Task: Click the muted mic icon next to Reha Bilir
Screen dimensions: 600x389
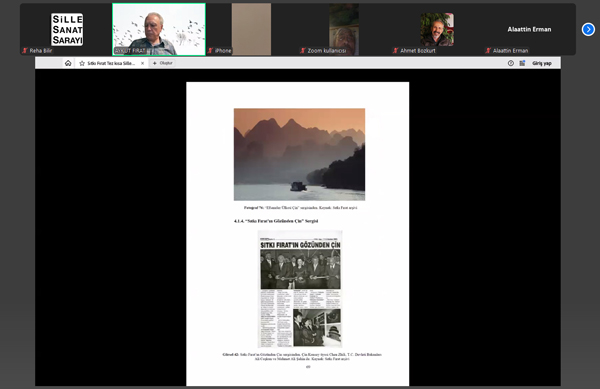Action: [25, 50]
